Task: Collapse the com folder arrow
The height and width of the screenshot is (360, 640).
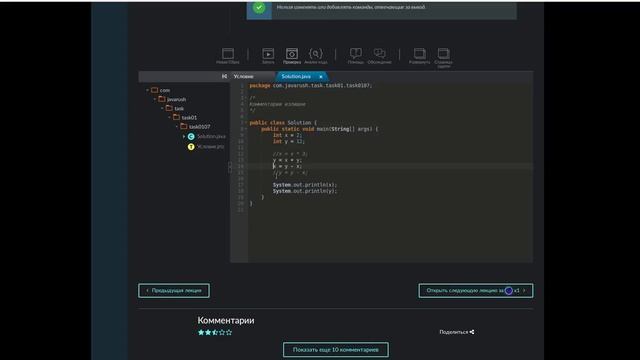Action: 148,90
